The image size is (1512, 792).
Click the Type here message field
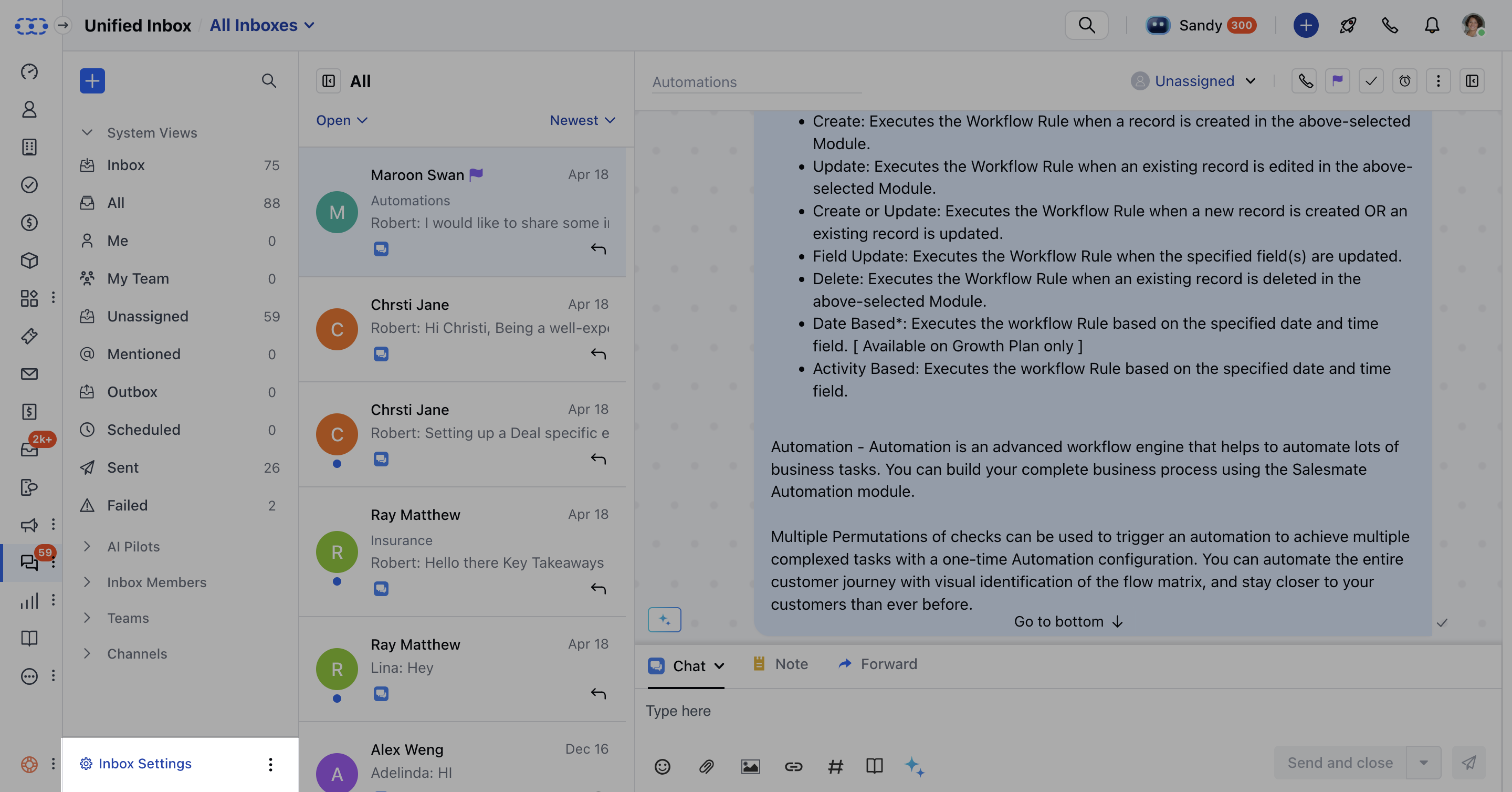click(x=1068, y=711)
